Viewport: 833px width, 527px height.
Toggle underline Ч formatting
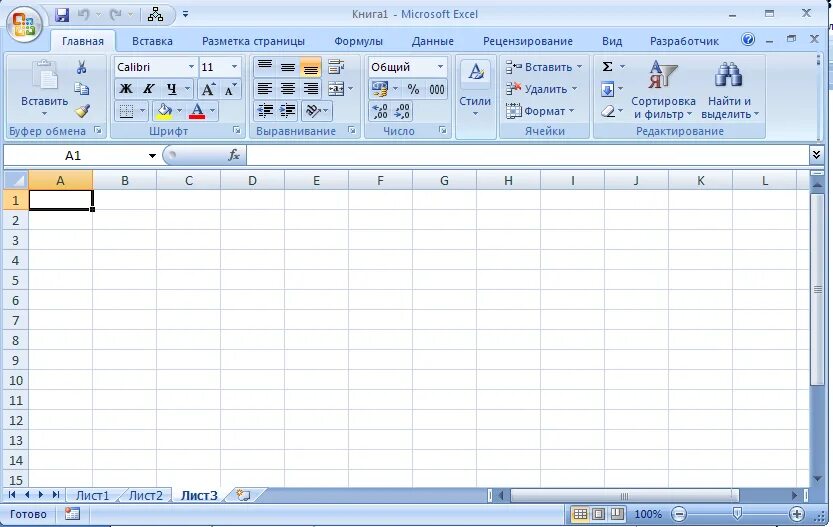(171, 89)
